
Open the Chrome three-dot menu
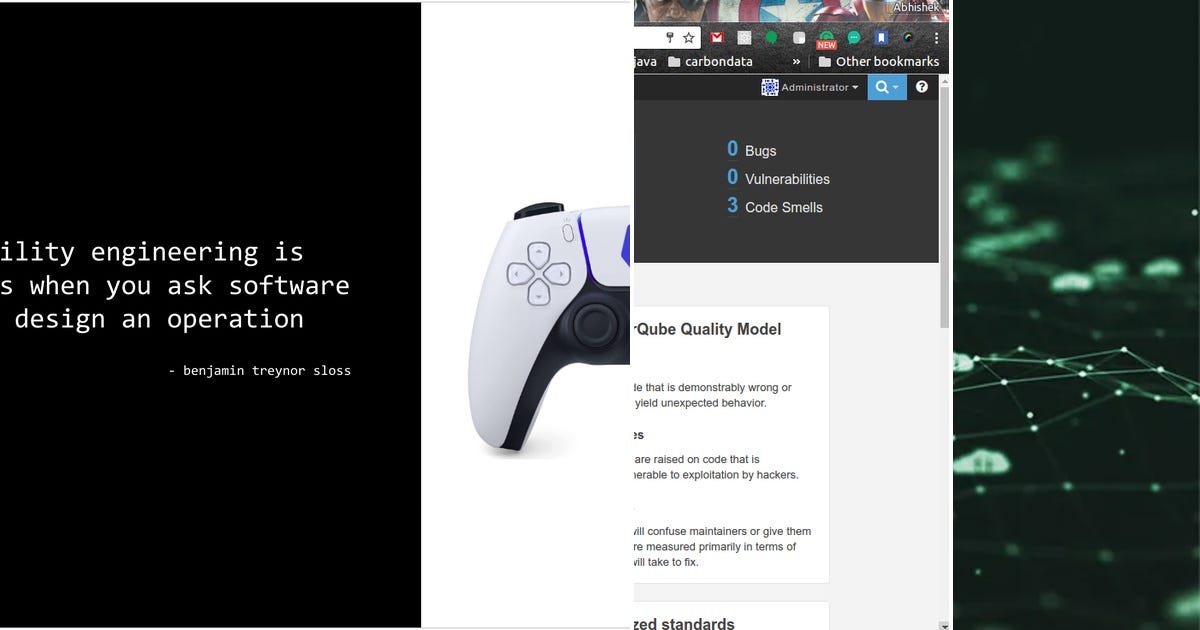pos(935,36)
